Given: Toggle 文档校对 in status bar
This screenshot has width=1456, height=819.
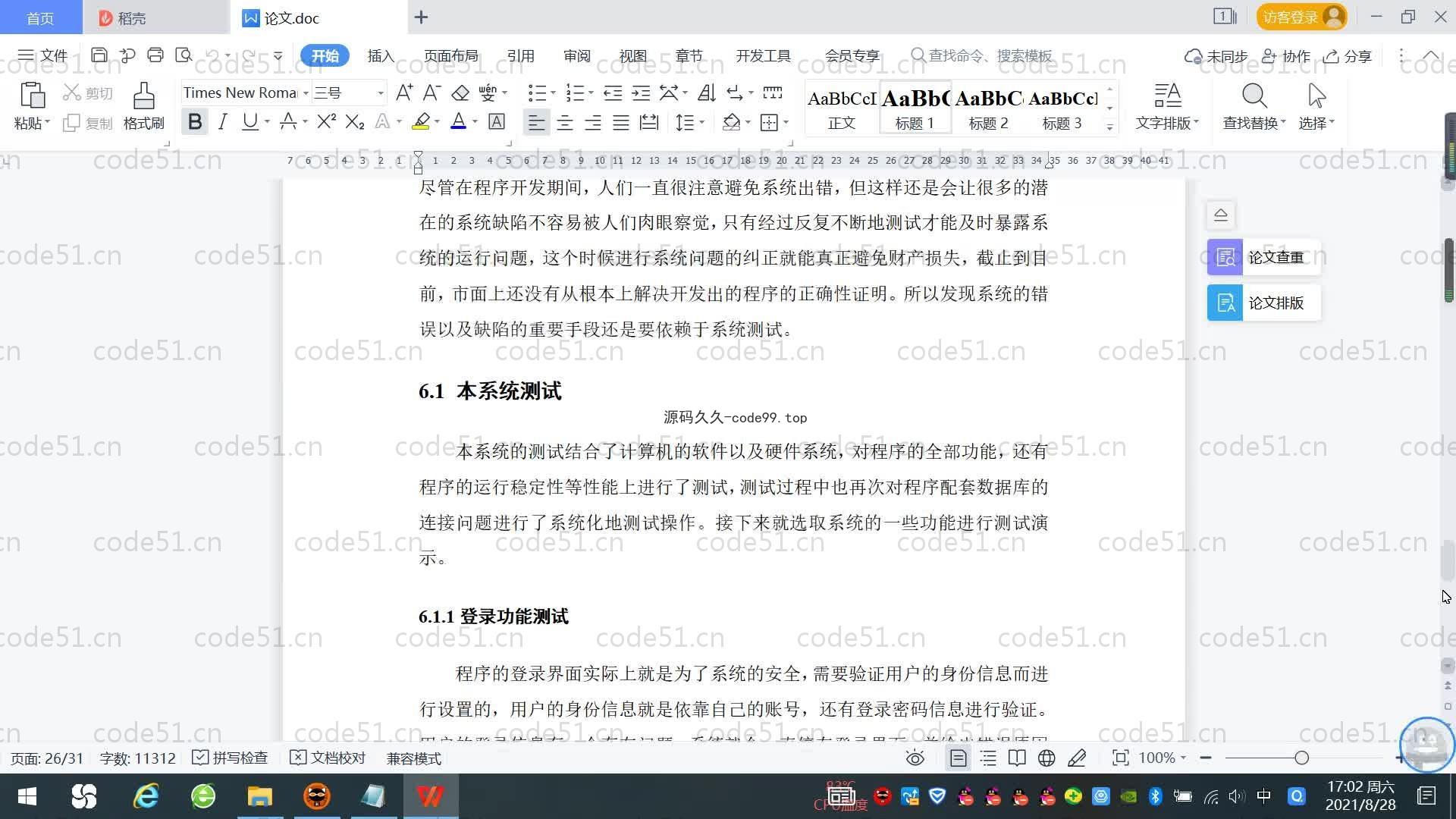Looking at the screenshot, I should [328, 758].
